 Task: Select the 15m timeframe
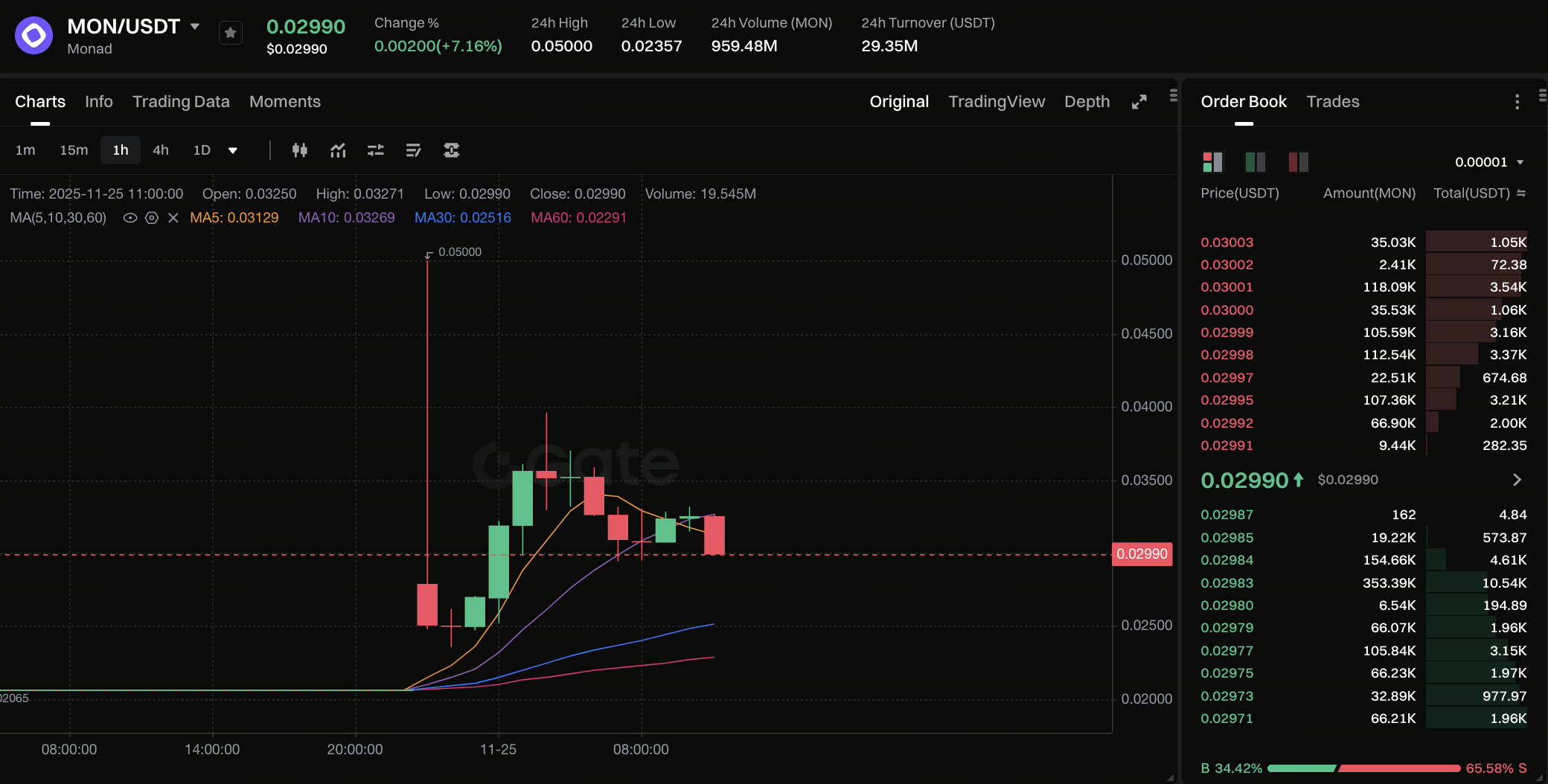74,150
